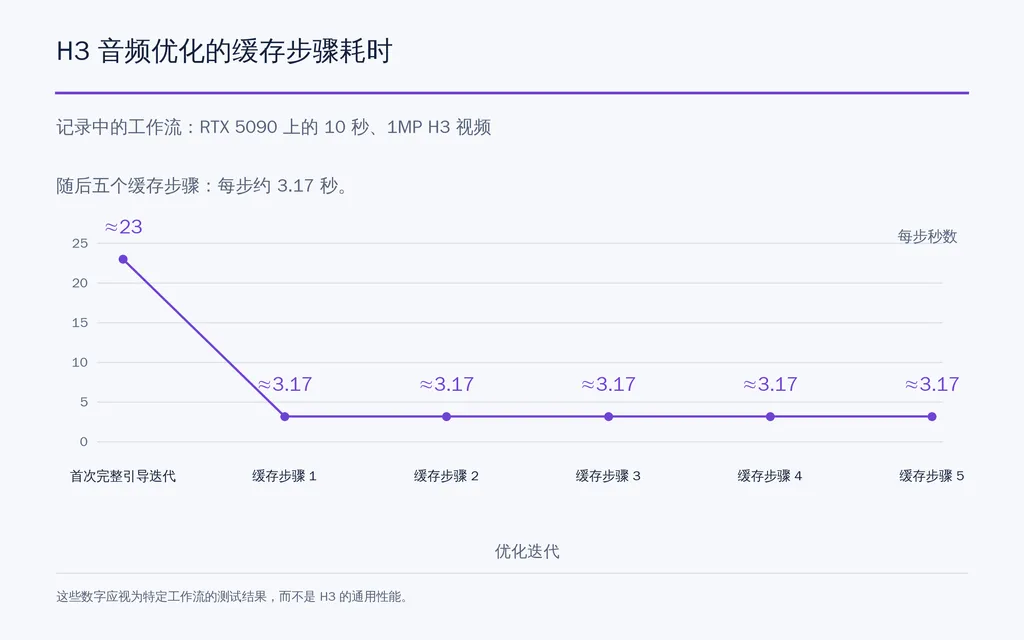
Task: Click the sentence '随后五个缓存步骤:每步约 3.17 秒。'
Action: point(203,186)
